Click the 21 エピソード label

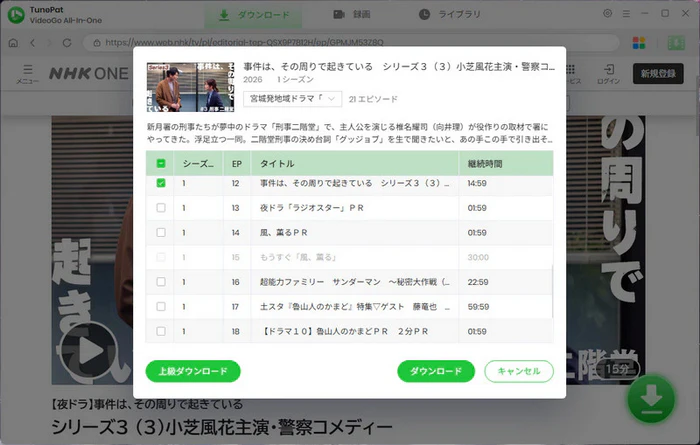point(373,99)
